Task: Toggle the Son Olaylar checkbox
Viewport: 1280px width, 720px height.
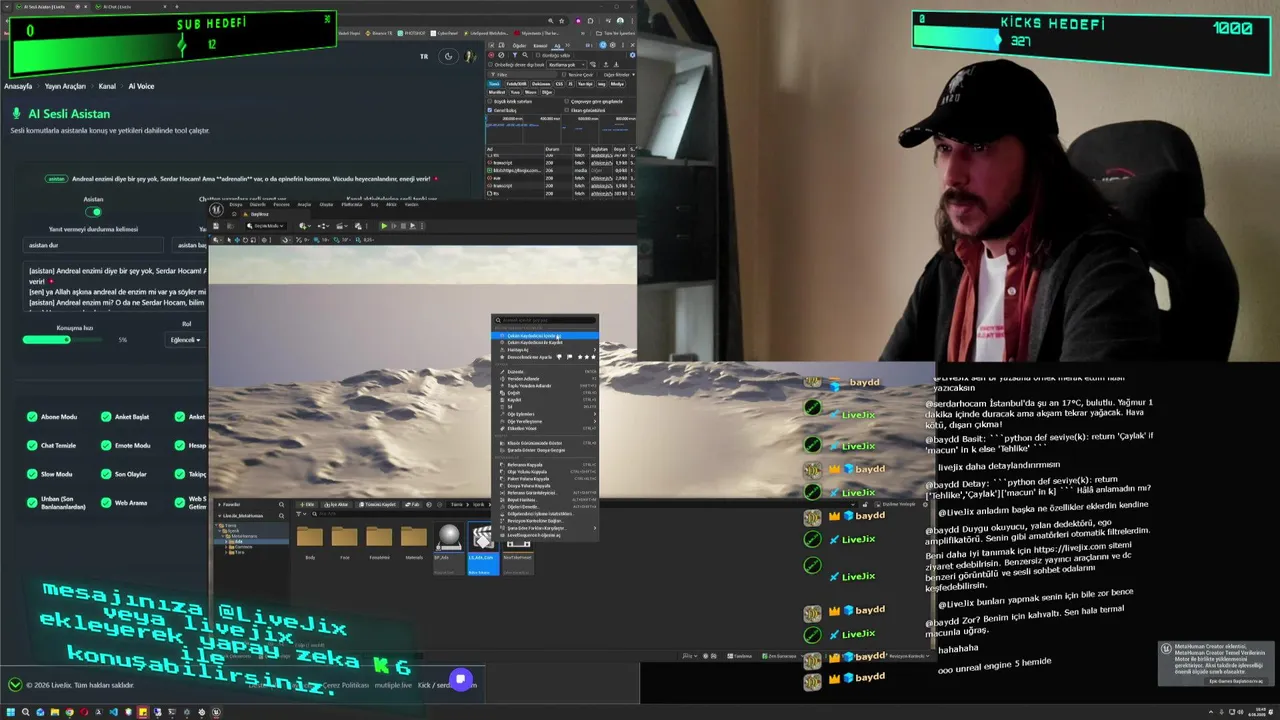Action: pyautogui.click(x=106, y=474)
